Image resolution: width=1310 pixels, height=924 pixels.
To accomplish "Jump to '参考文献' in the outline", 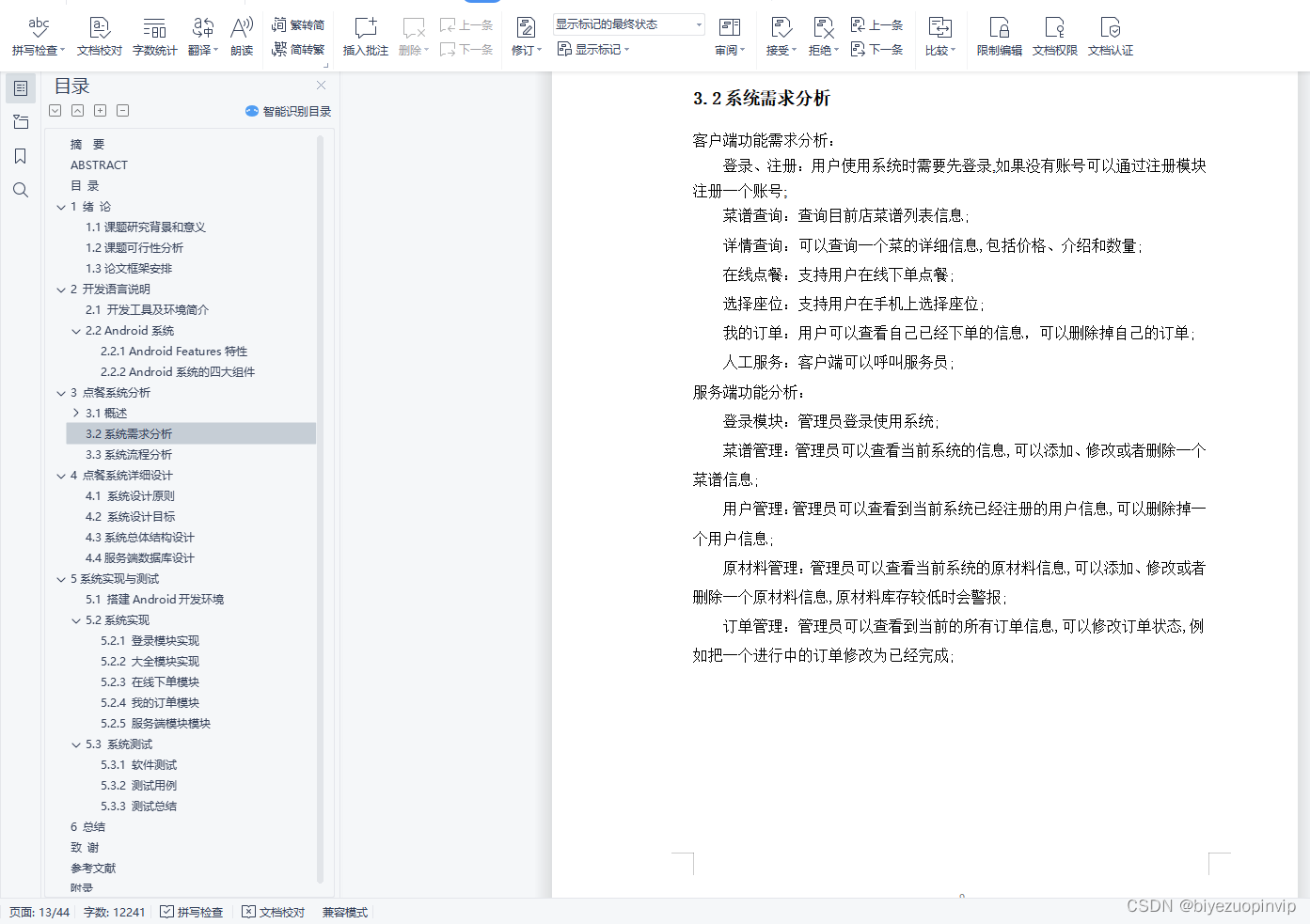I will (93, 869).
